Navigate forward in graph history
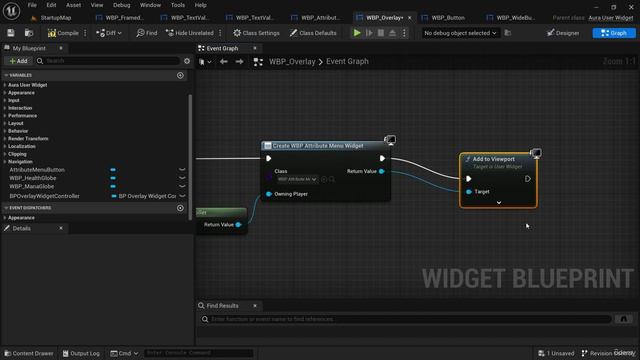The image size is (640, 360). pos(240,62)
